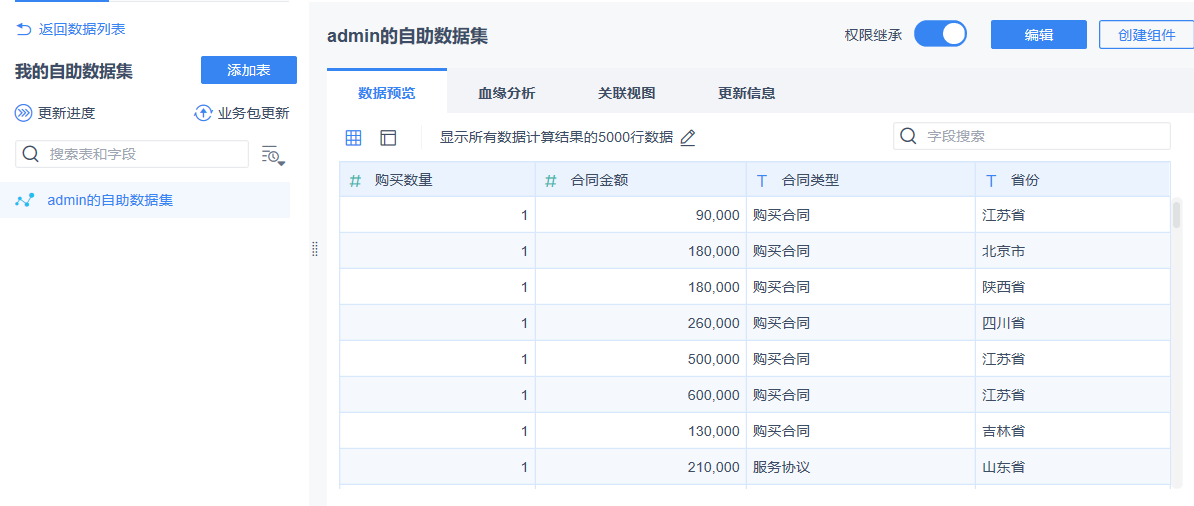Click the 更新进度 progress icon
Image resolution: width=1194 pixels, height=506 pixels.
pyautogui.click(x=24, y=113)
